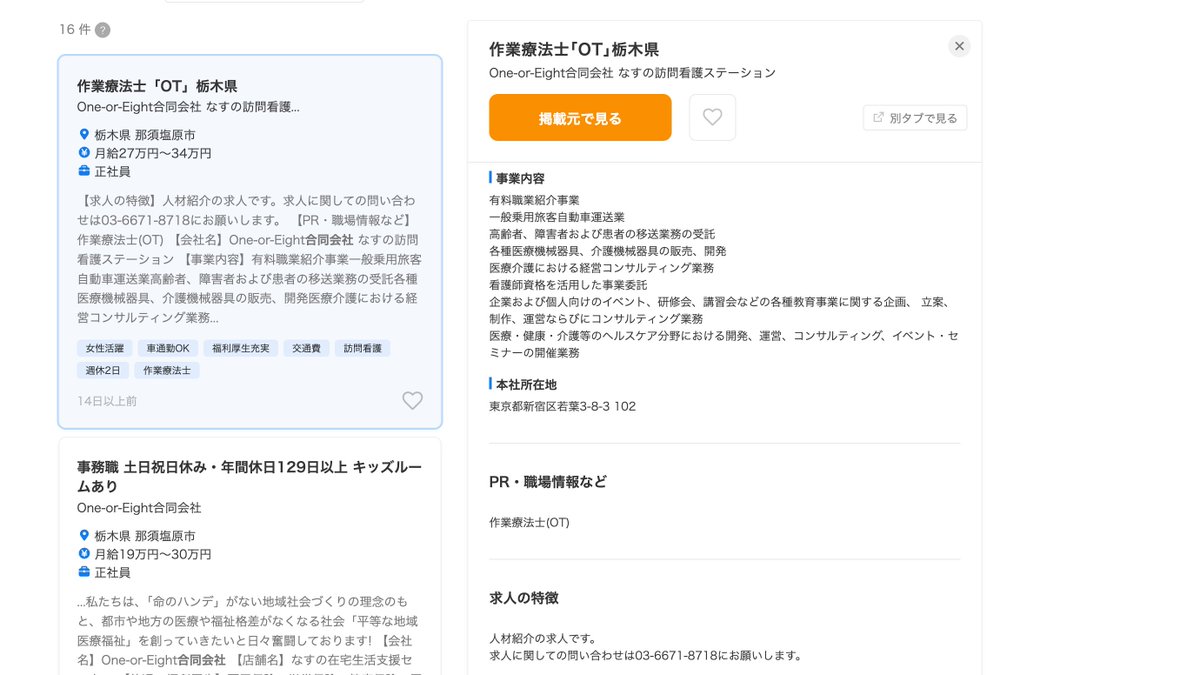Select the 福利厚生充実 tag
The width and height of the screenshot is (1200, 675).
point(240,348)
